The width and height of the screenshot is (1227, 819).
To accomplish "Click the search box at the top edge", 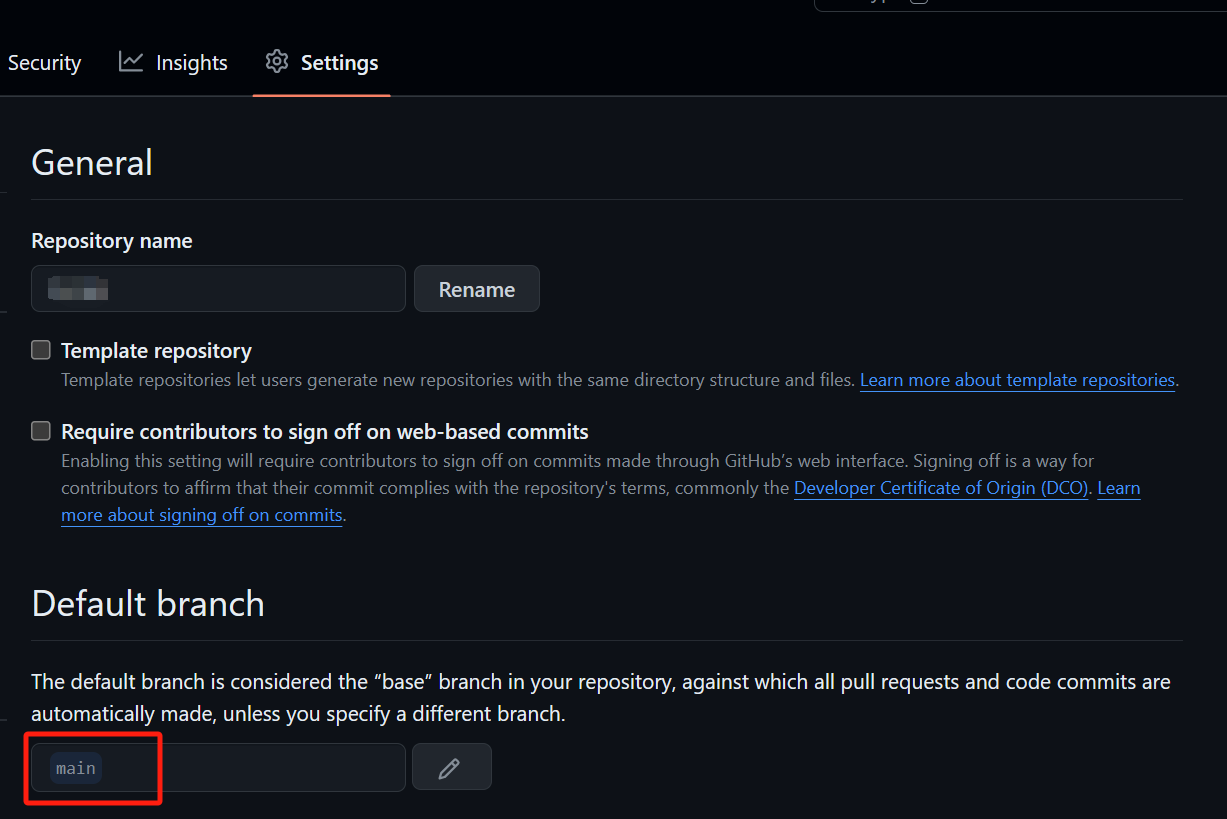I will point(1020,5).
